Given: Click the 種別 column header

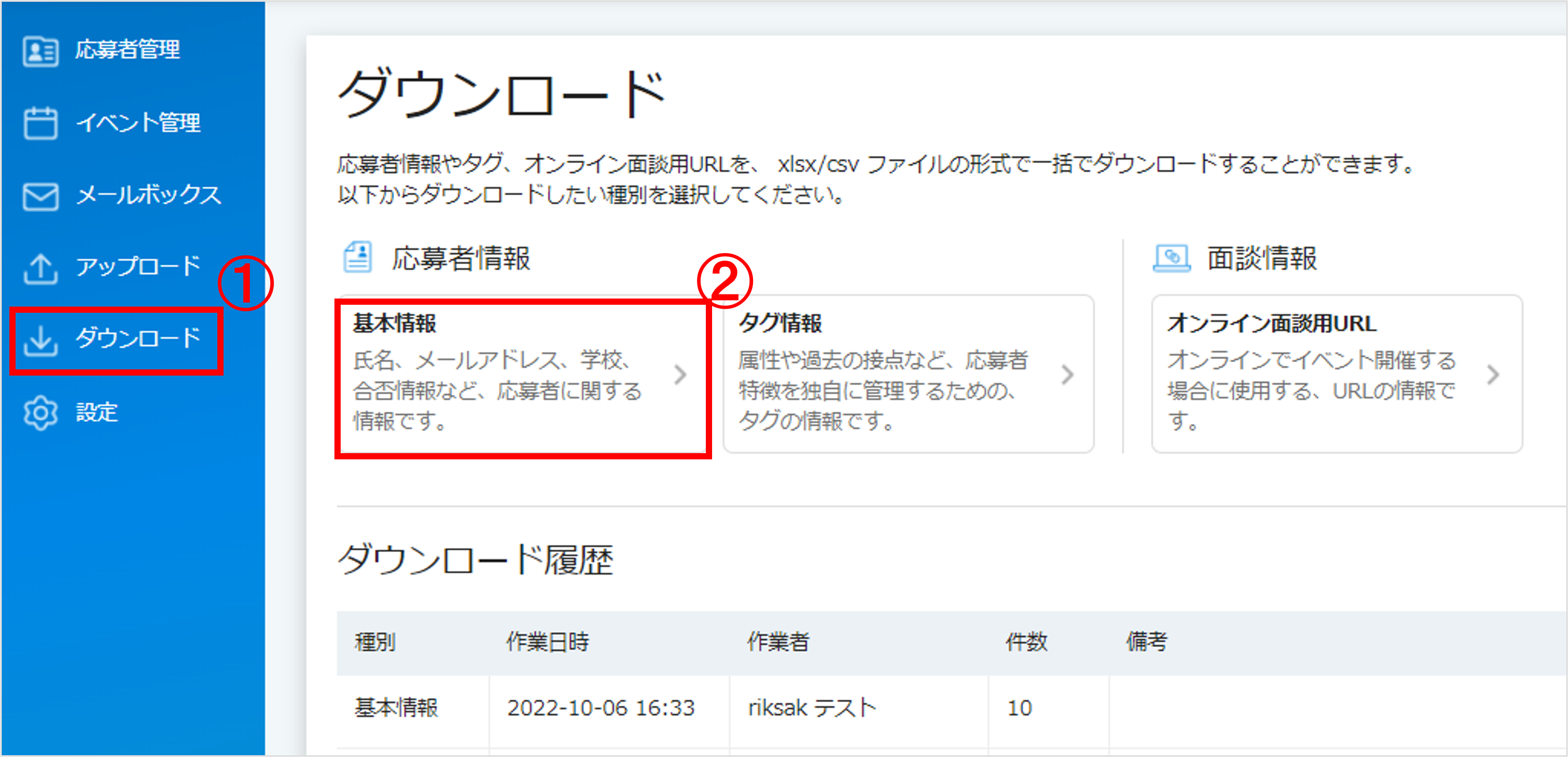Looking at the screenshot, I should [x=375, y=641].
